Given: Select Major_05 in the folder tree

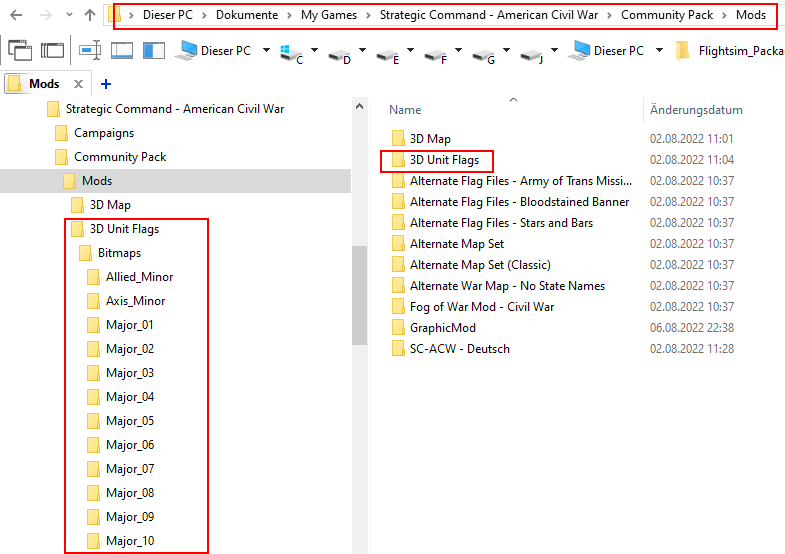Looking at the screenshot, I should (x=120, y=421).
